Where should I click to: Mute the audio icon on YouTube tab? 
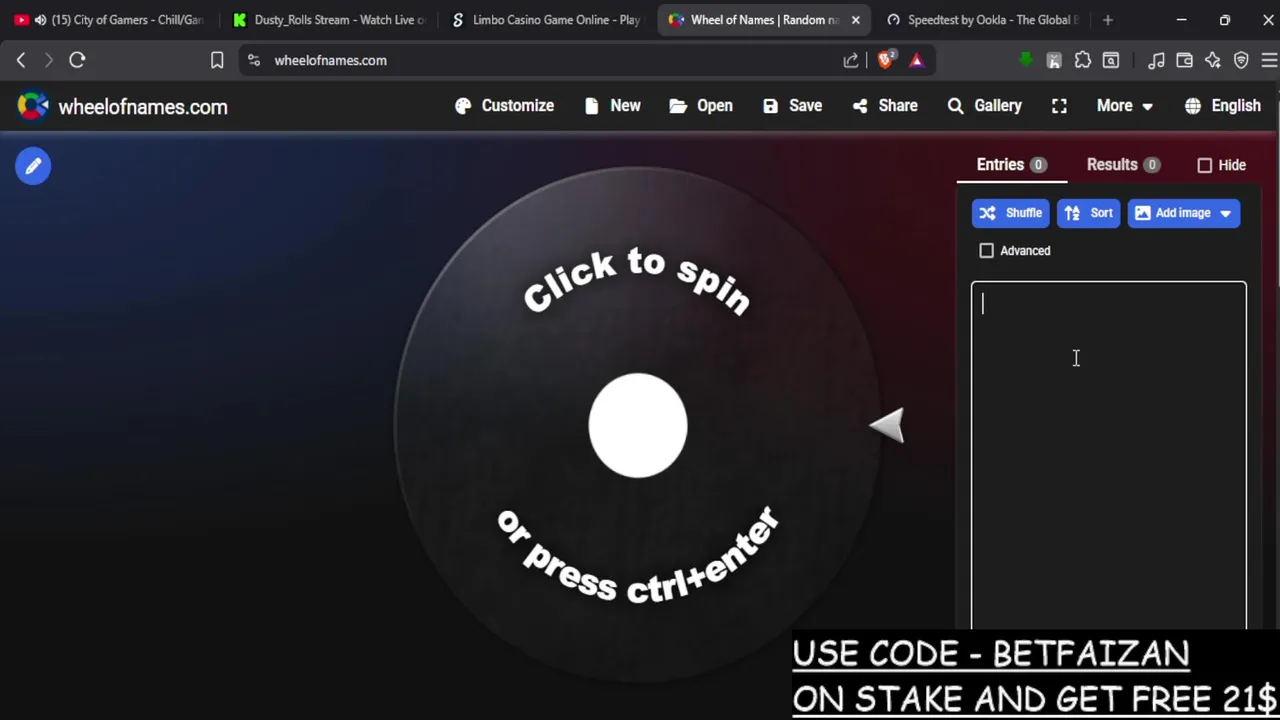coord(40,20)
